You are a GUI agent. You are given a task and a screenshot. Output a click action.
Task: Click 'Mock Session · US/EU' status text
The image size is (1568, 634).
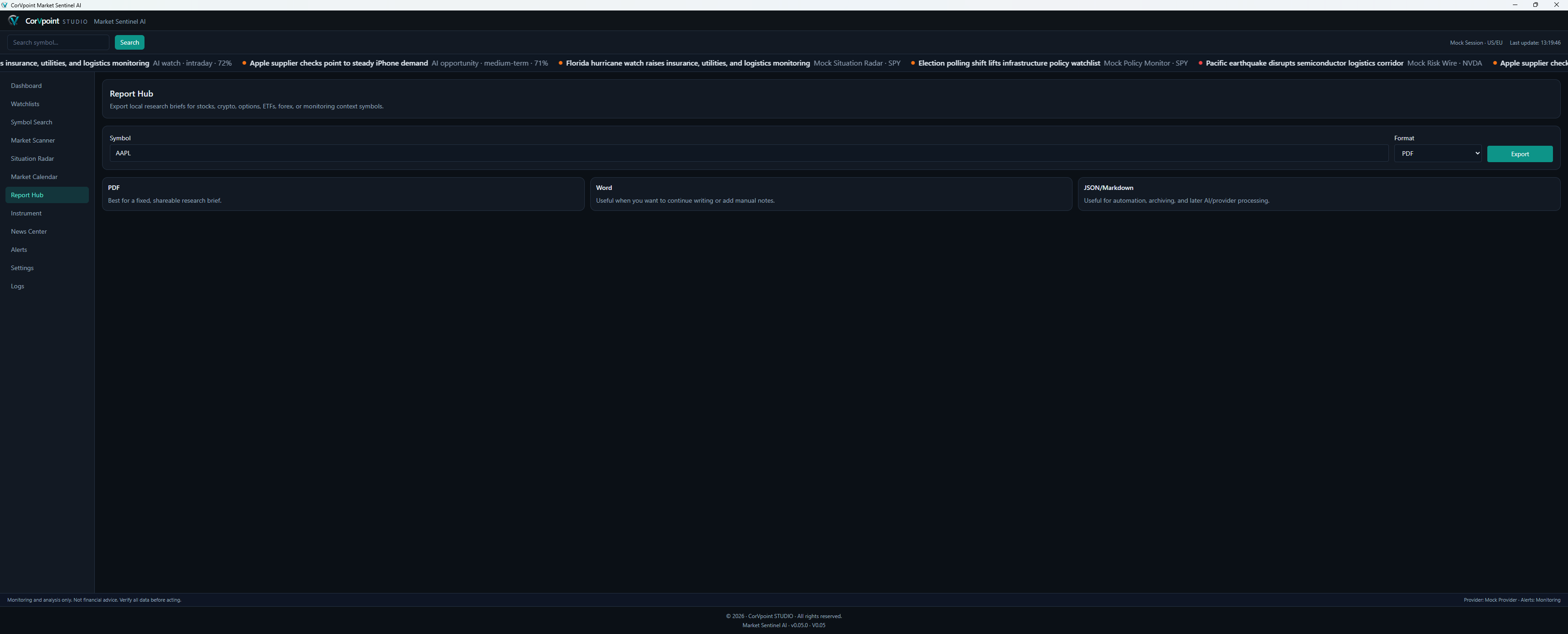click(1475, 43)
